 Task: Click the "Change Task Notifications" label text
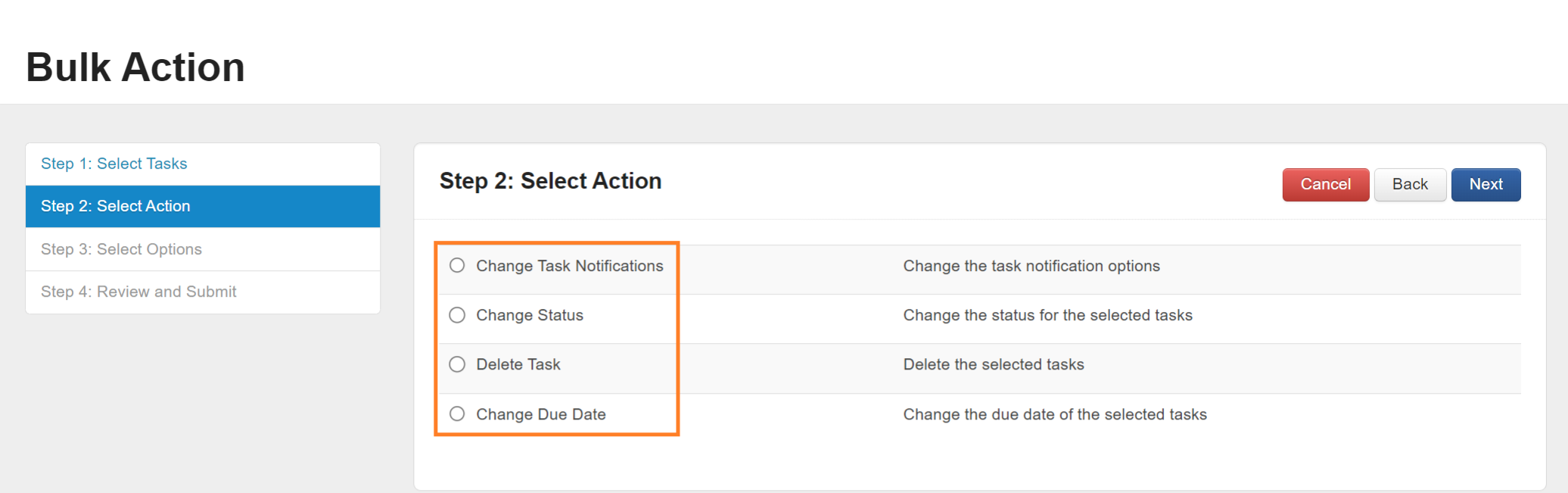click(x=569, y=266)
